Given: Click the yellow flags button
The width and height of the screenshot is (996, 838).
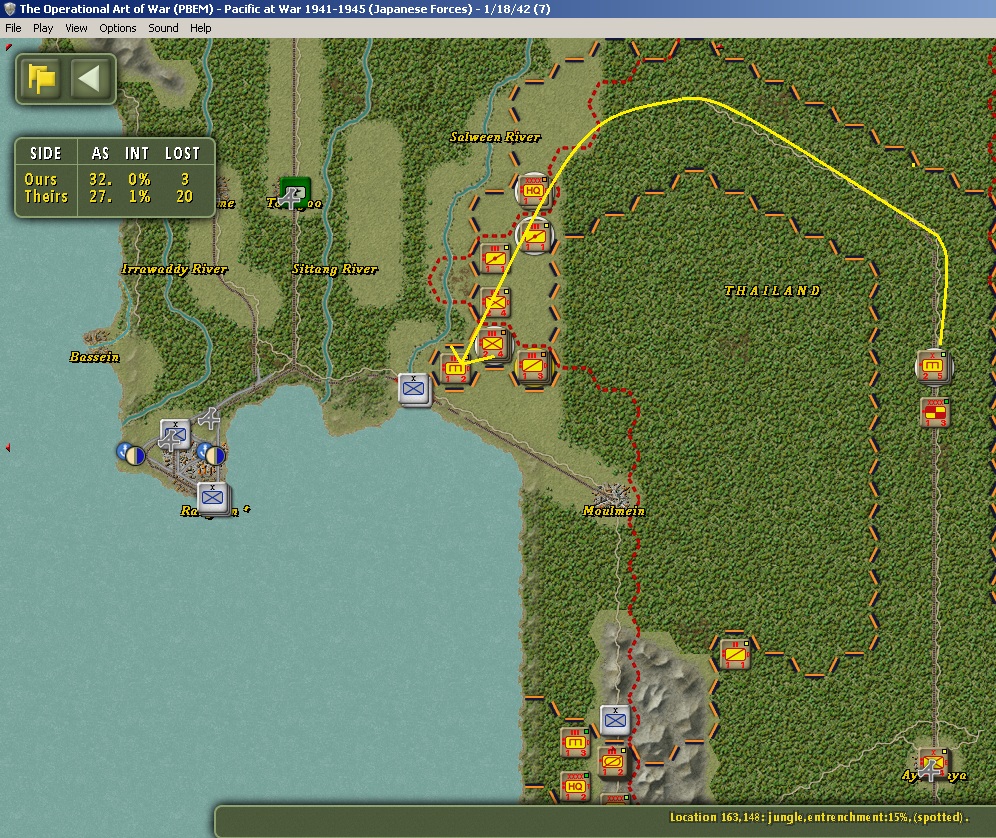Looking at the screenshot, I should [x=41, y=79].
